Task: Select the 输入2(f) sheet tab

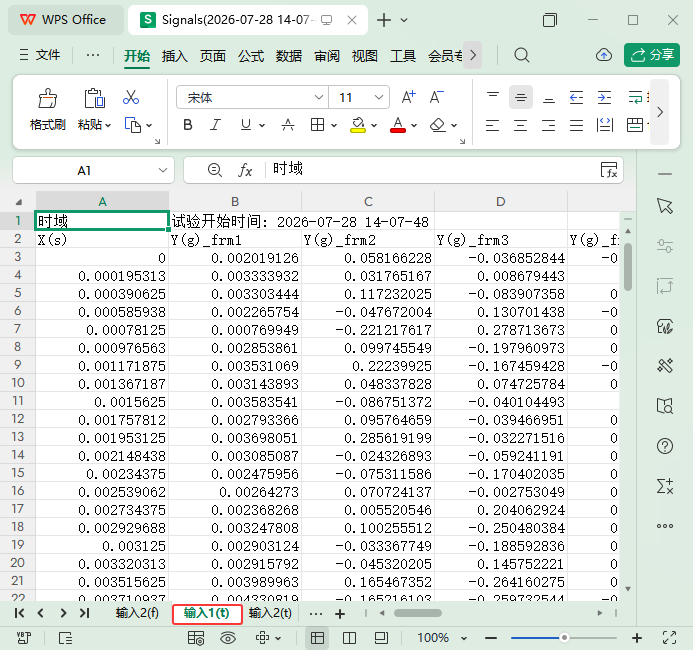Action: click(x=137, y=613)
